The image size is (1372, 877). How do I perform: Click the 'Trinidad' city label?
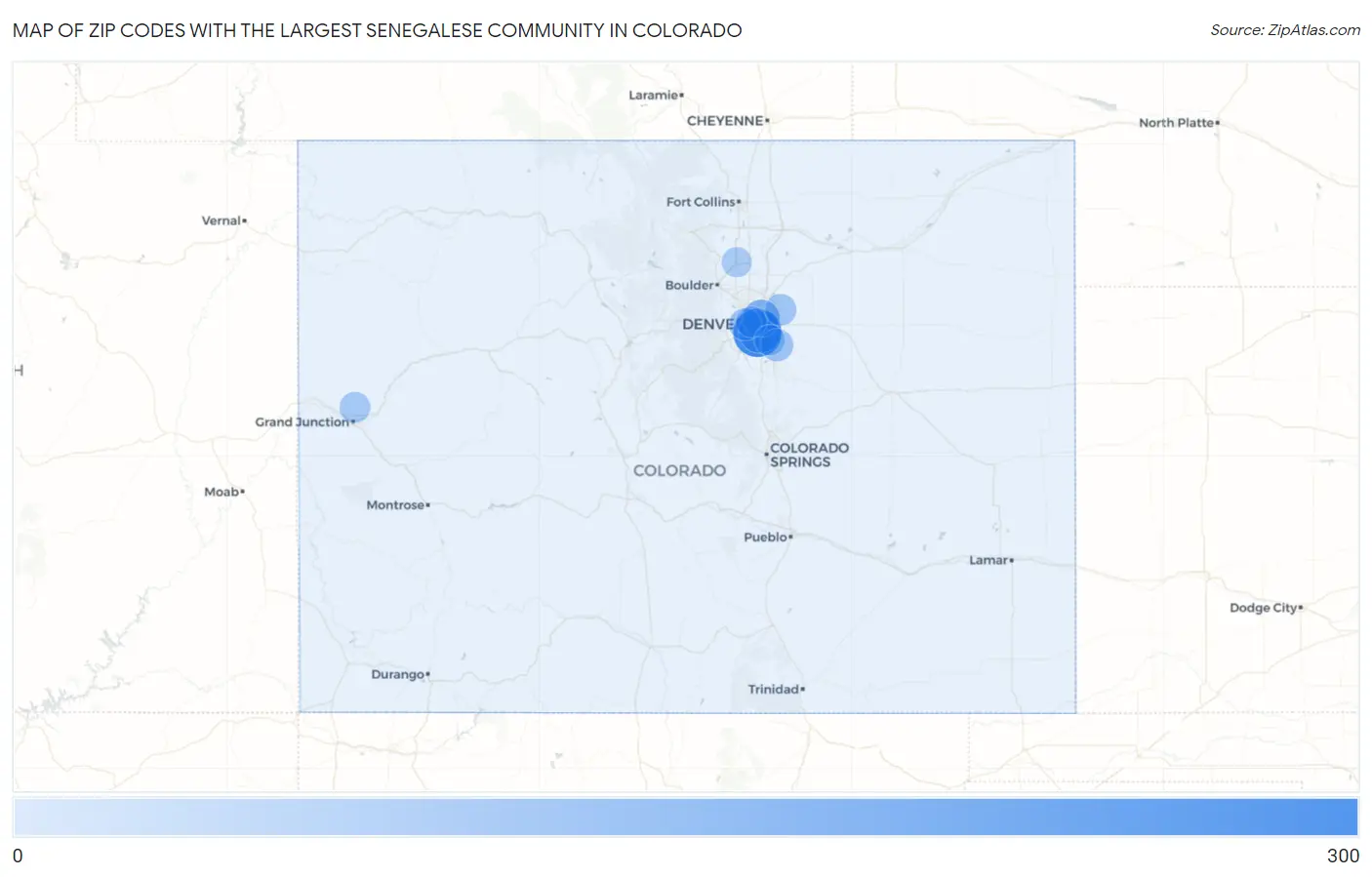pos(773,689)
